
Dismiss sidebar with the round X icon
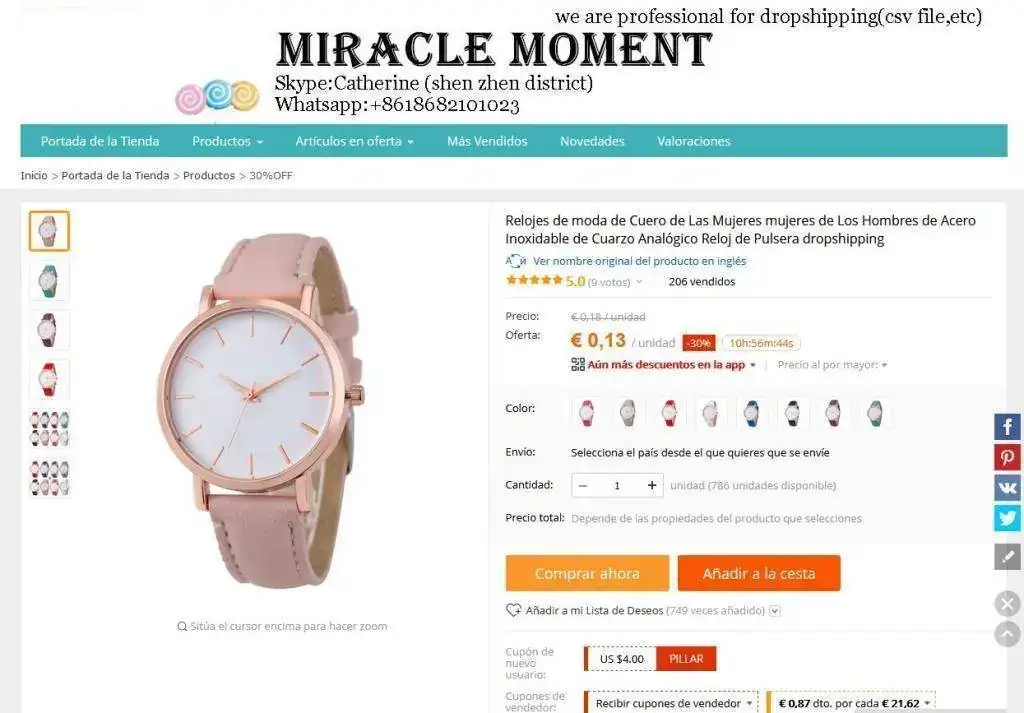[x=1007, y=603]
